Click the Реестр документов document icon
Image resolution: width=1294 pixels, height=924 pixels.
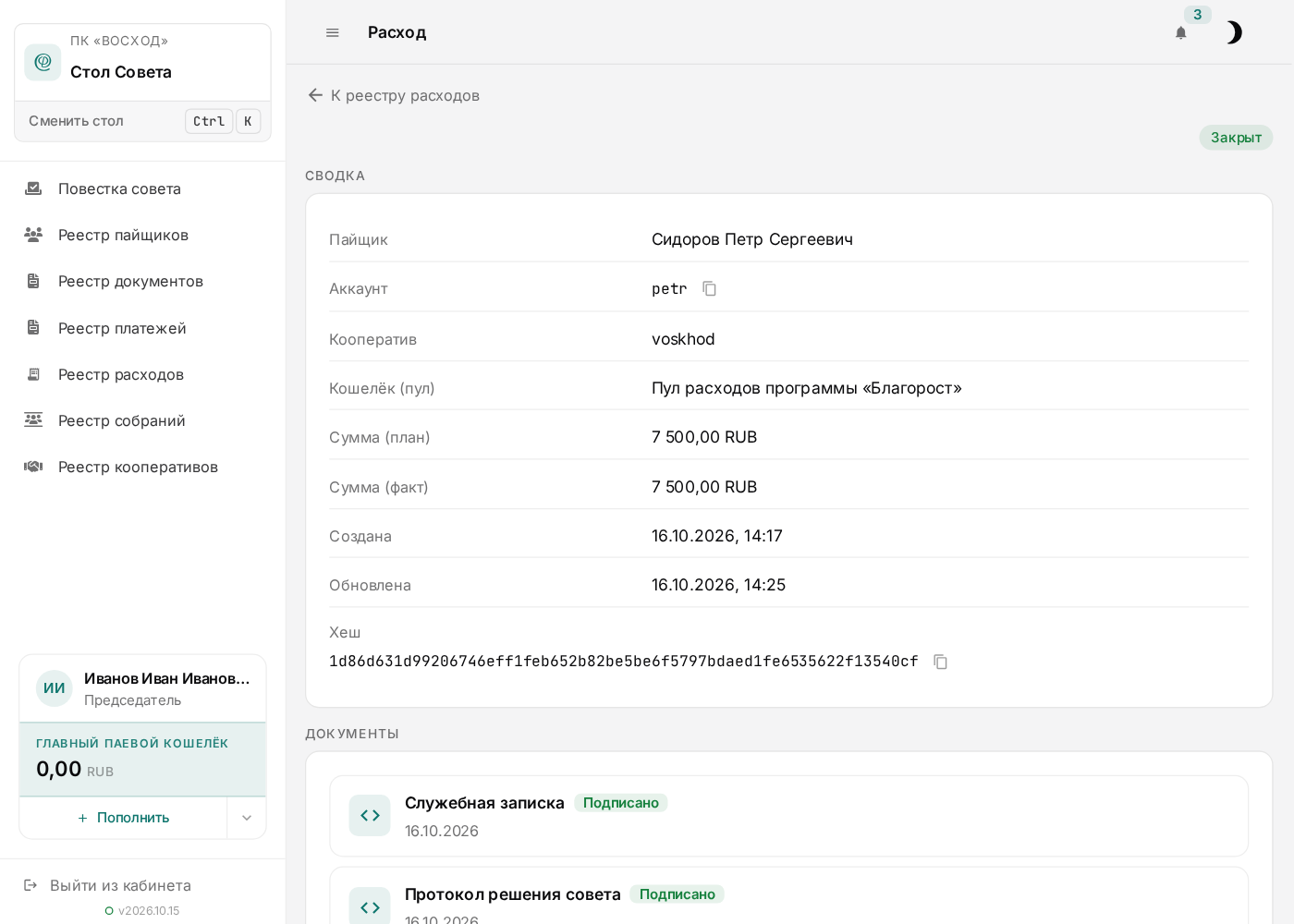[x=33, y=281]
